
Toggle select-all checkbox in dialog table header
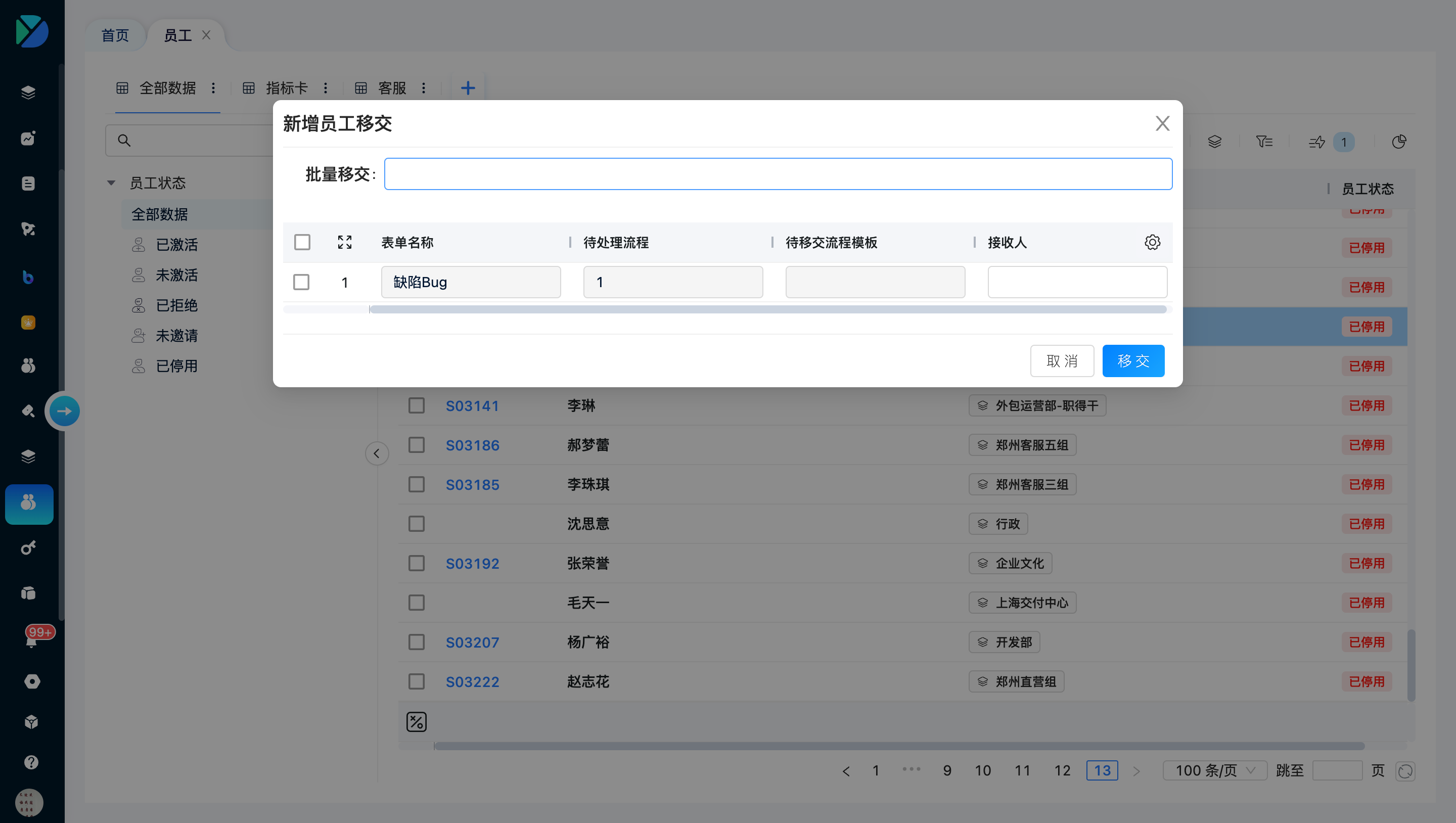click(x=302, y=243)
